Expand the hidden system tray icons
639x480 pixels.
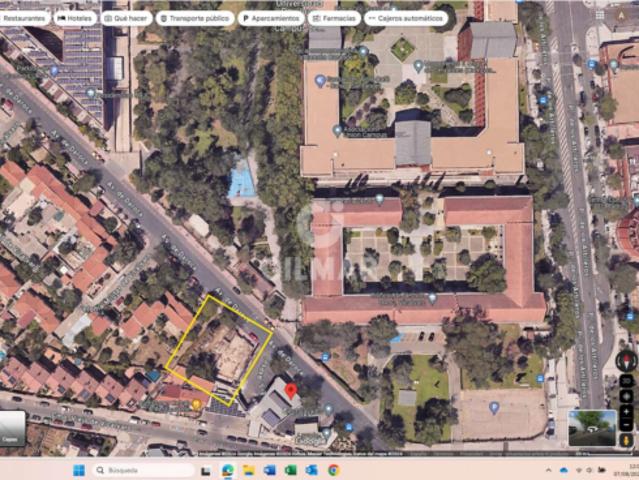click(549, 471)
